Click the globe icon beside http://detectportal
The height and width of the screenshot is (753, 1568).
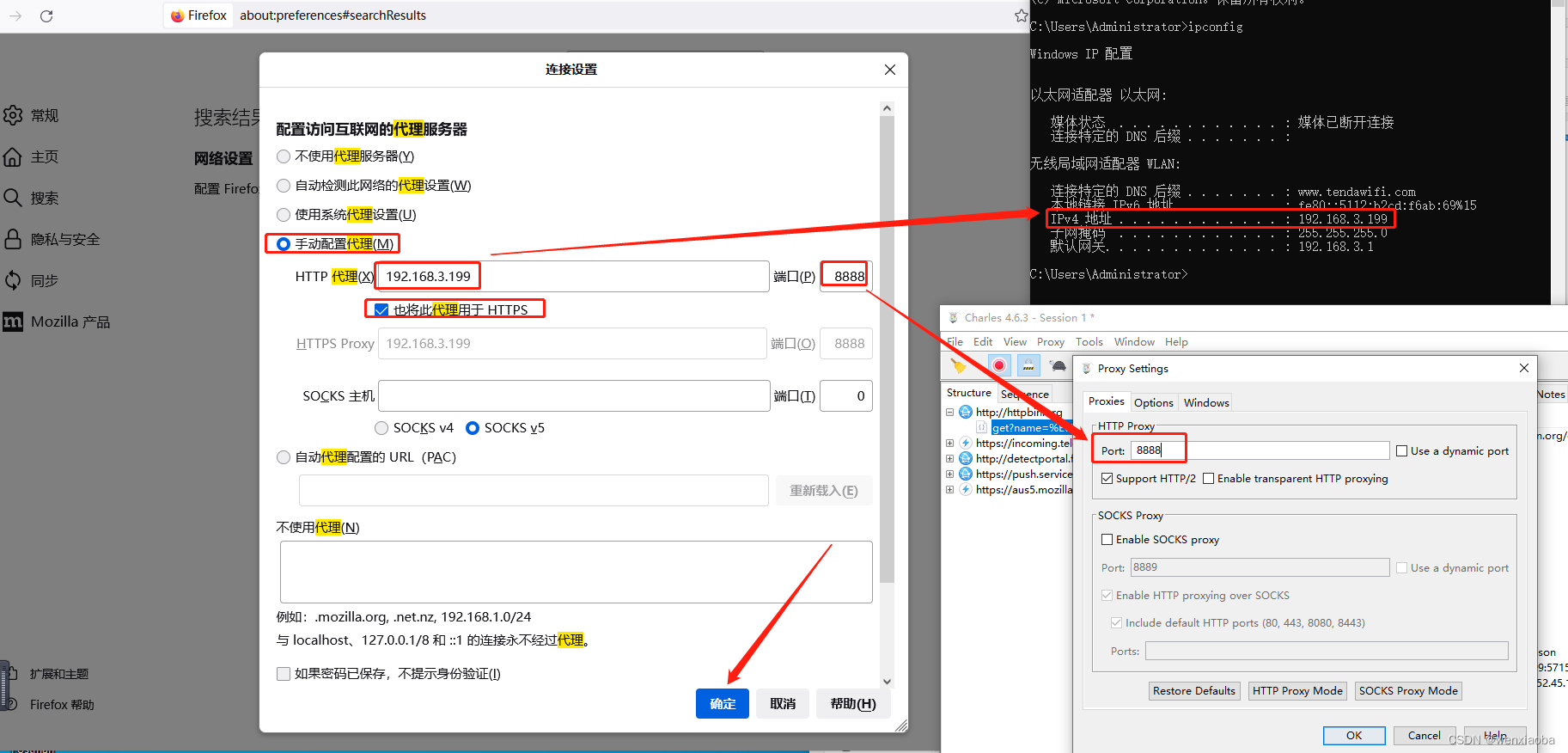966,458
